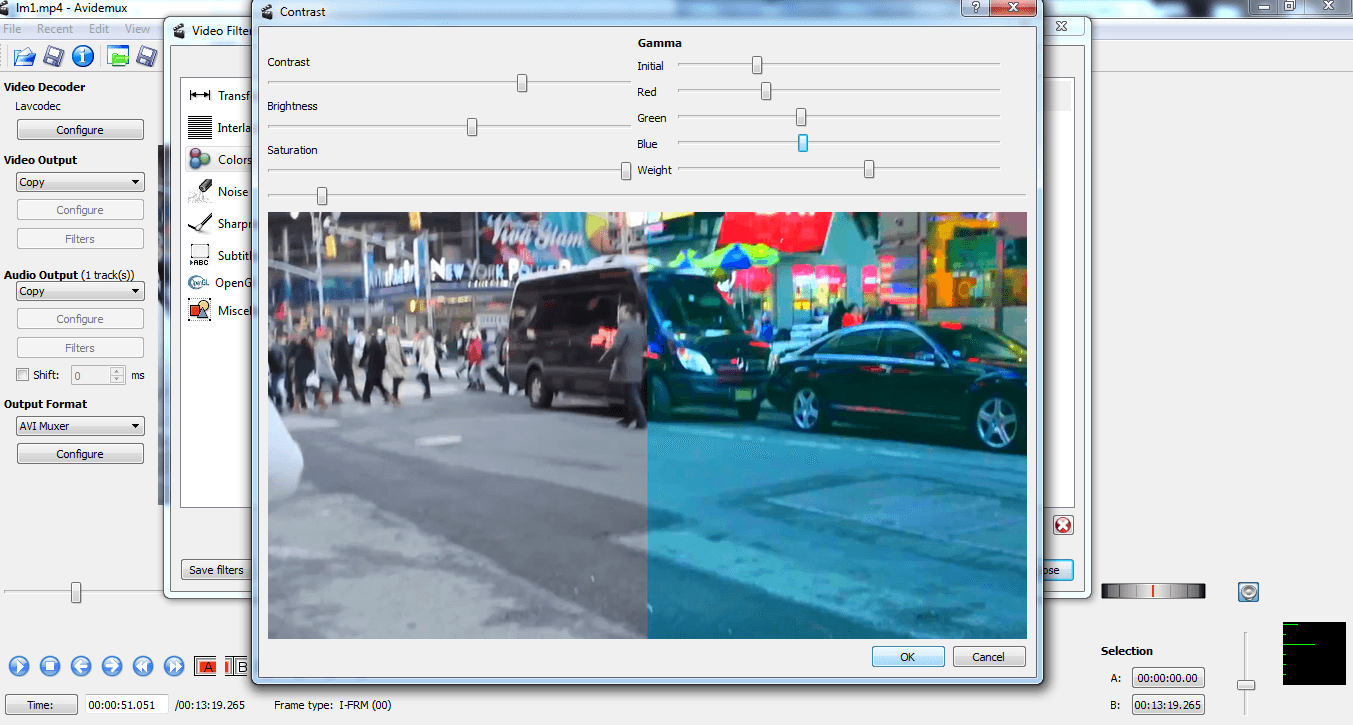Click Configure under Output Format
1353x725 pixels.
(80, 454)
